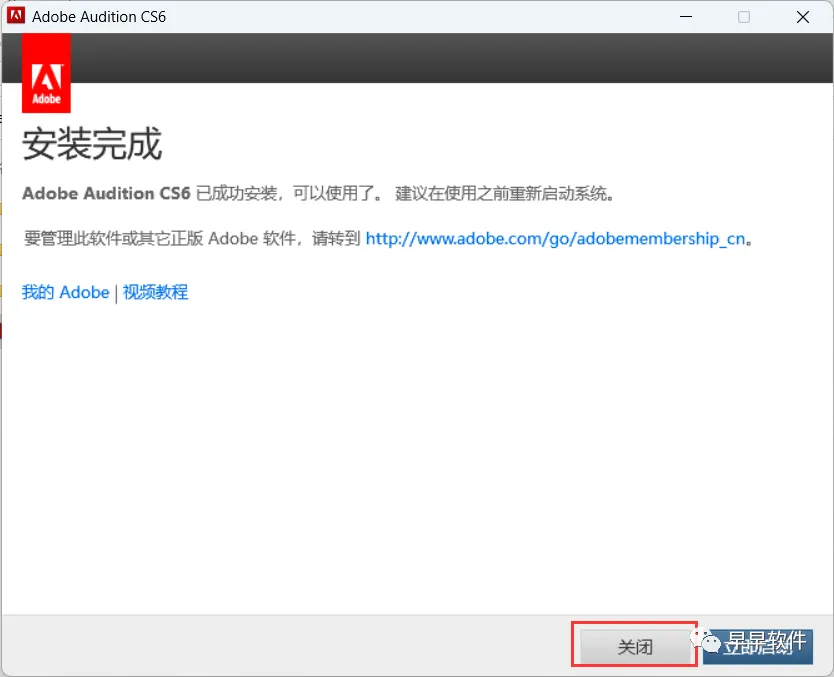Open the 我的 Adobe link
Viewport: 834px width, 677px height.
coord(65,292)
